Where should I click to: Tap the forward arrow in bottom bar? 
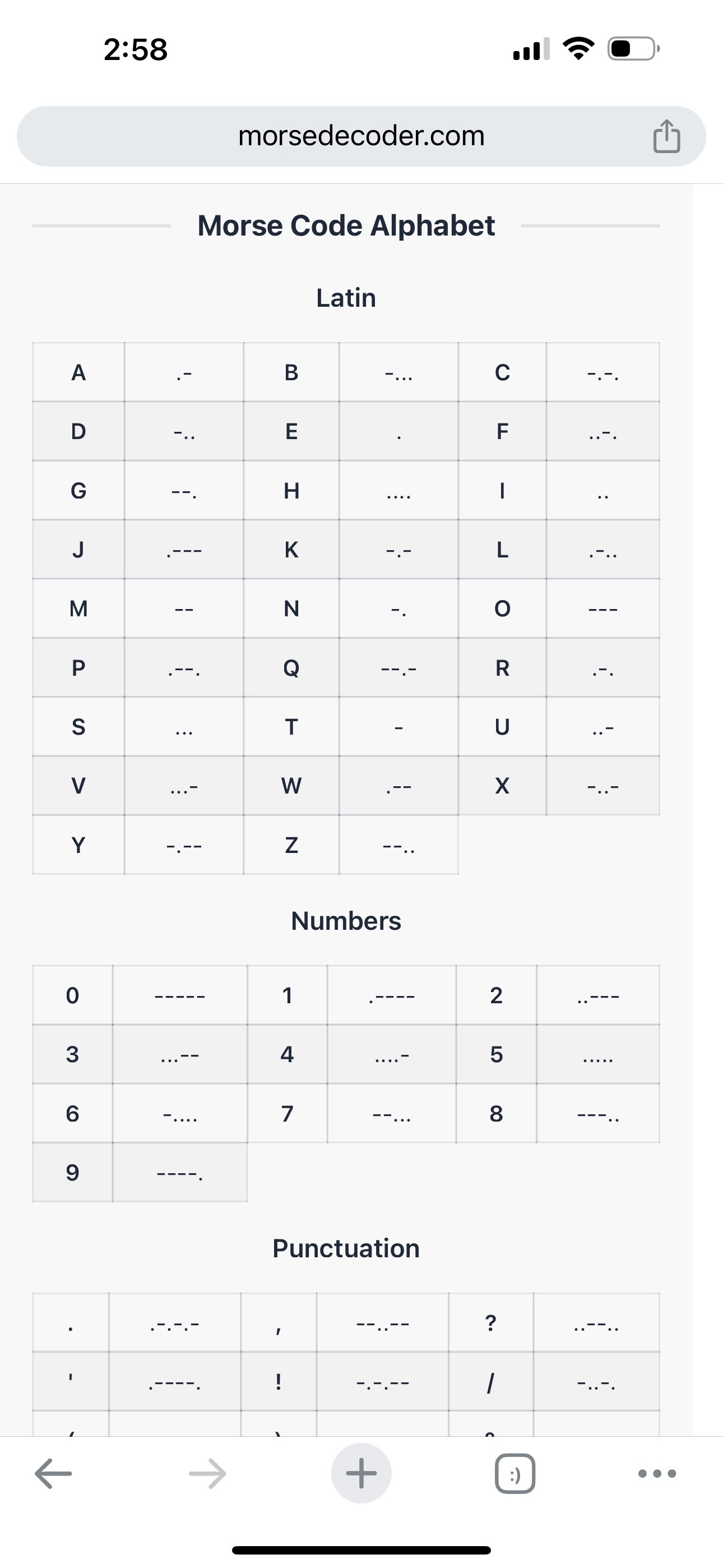click(207, 1474)
